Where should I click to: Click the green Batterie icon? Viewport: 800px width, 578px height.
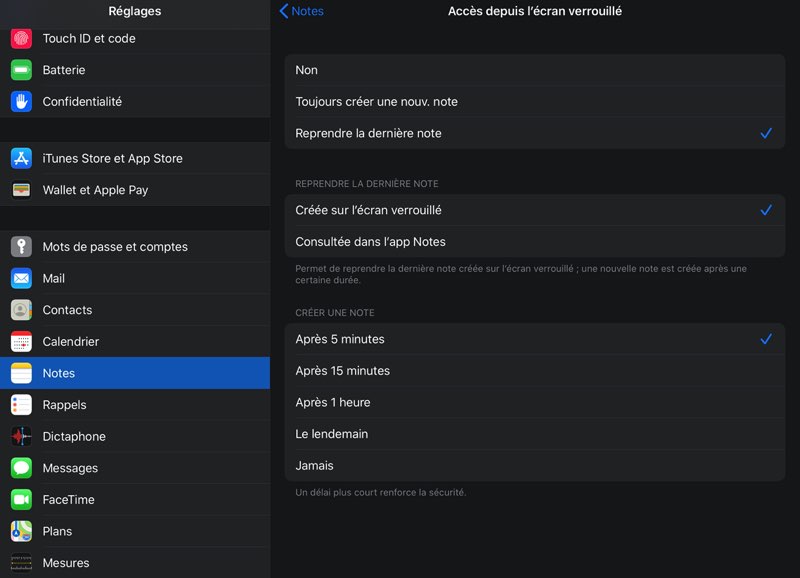click(21, 70)
